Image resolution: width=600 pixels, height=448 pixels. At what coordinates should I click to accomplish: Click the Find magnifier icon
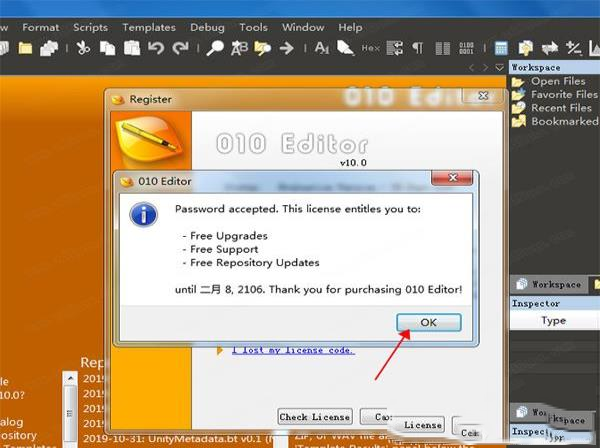tap(215, 48)
